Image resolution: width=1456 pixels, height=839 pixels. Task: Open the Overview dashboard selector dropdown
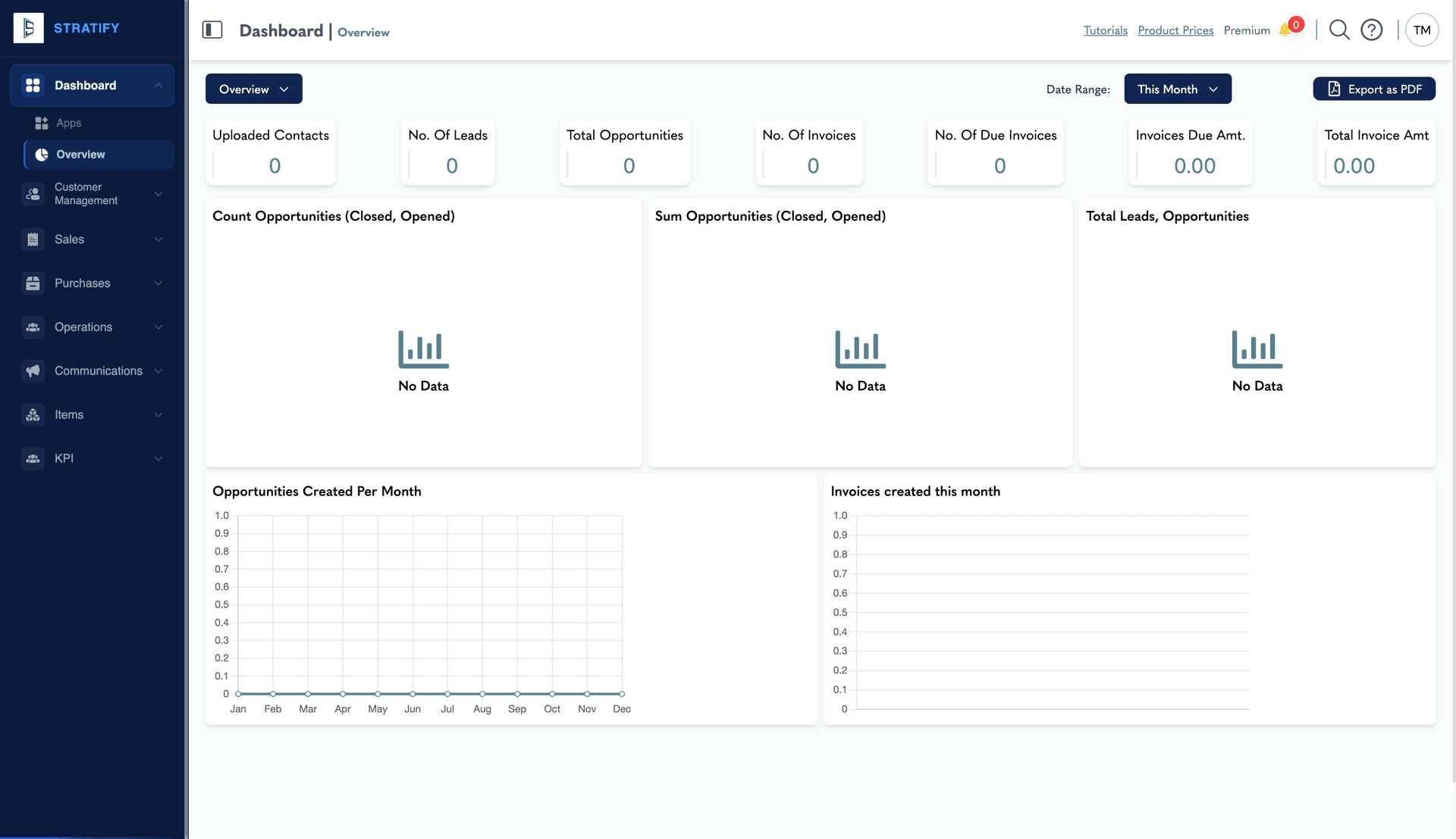pyautogui.click(x=253, y=89)
